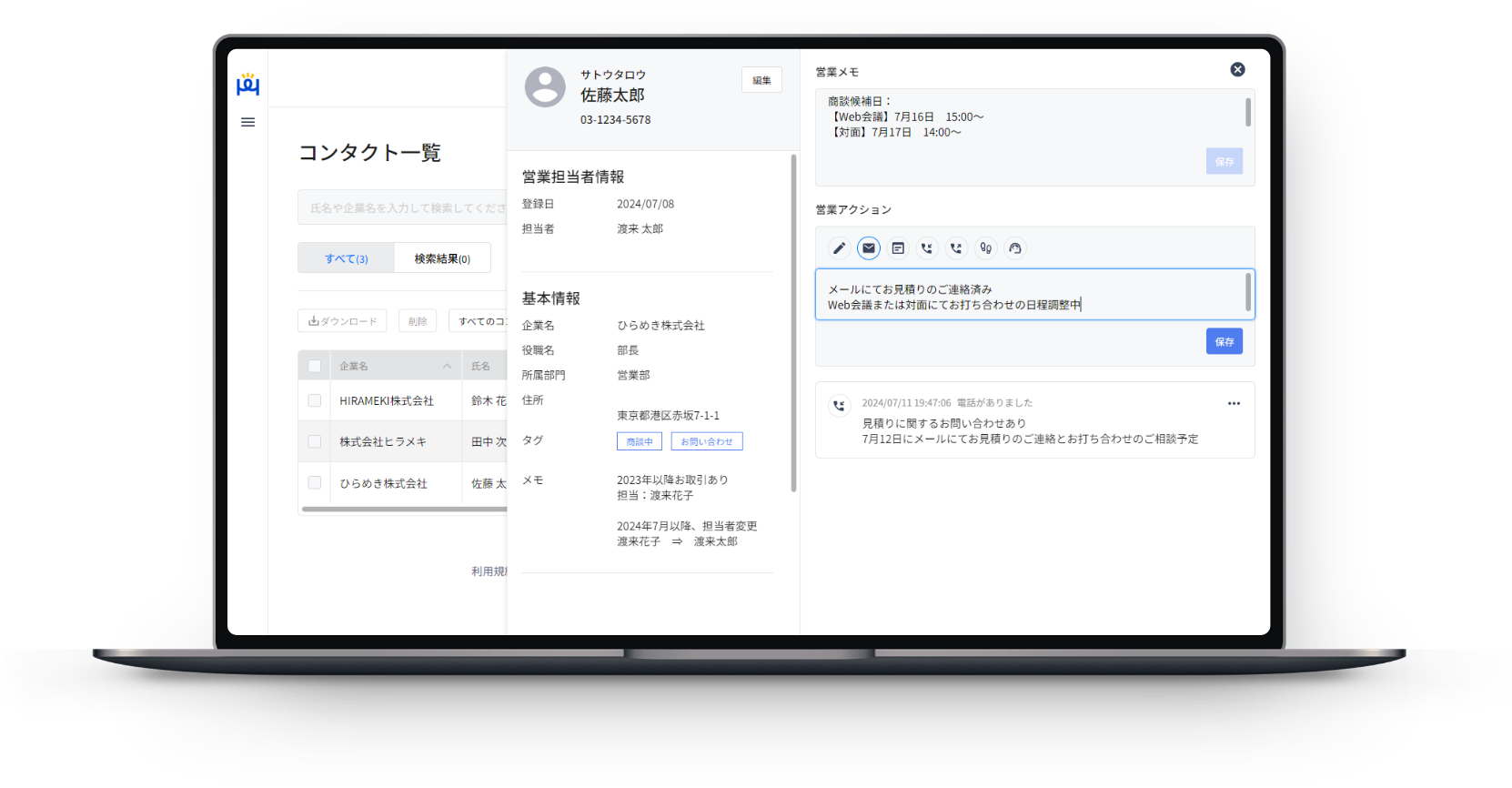Click the 役職名 value 部長

[628, 349]
